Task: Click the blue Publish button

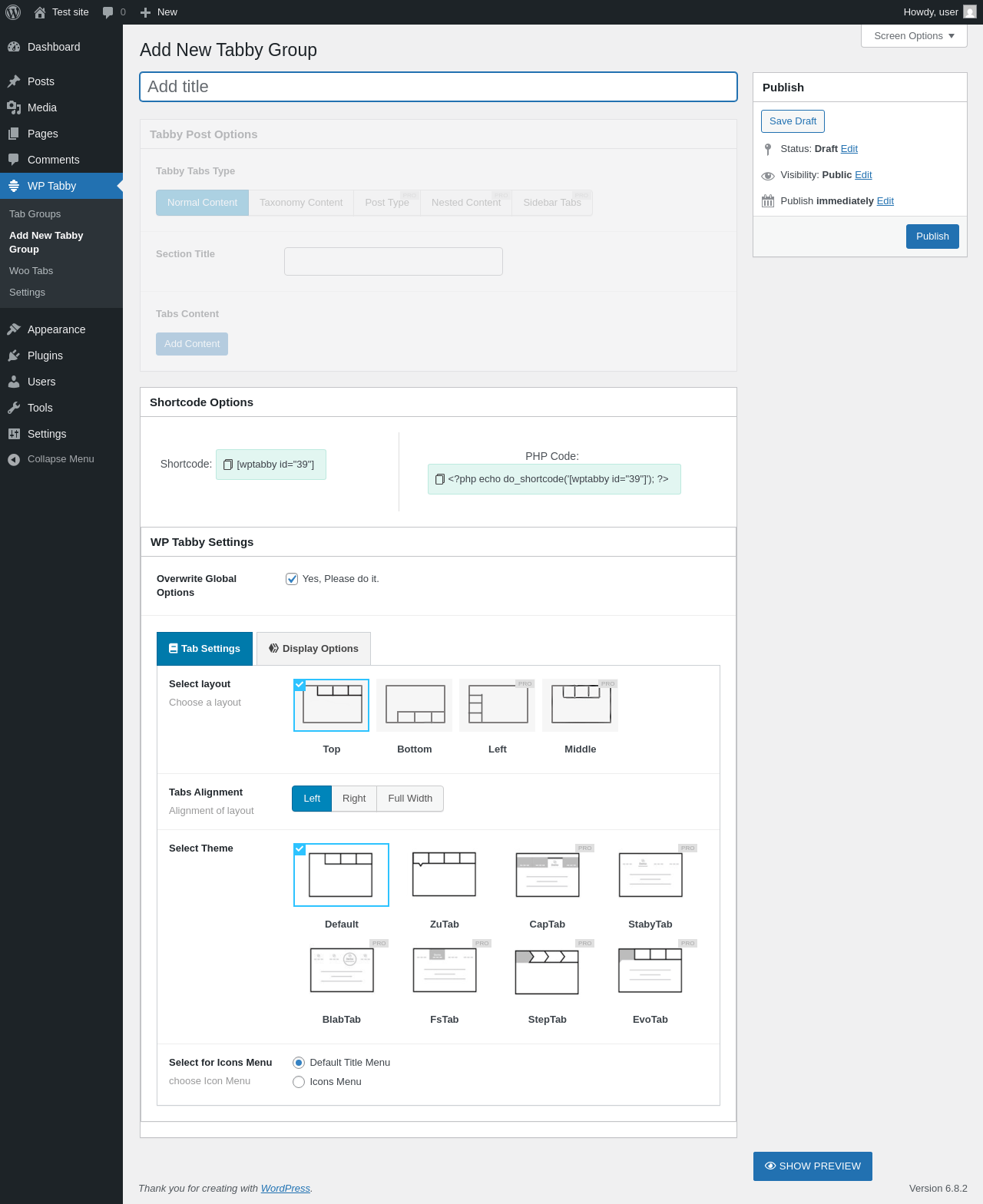Action: tap(932, 237)
